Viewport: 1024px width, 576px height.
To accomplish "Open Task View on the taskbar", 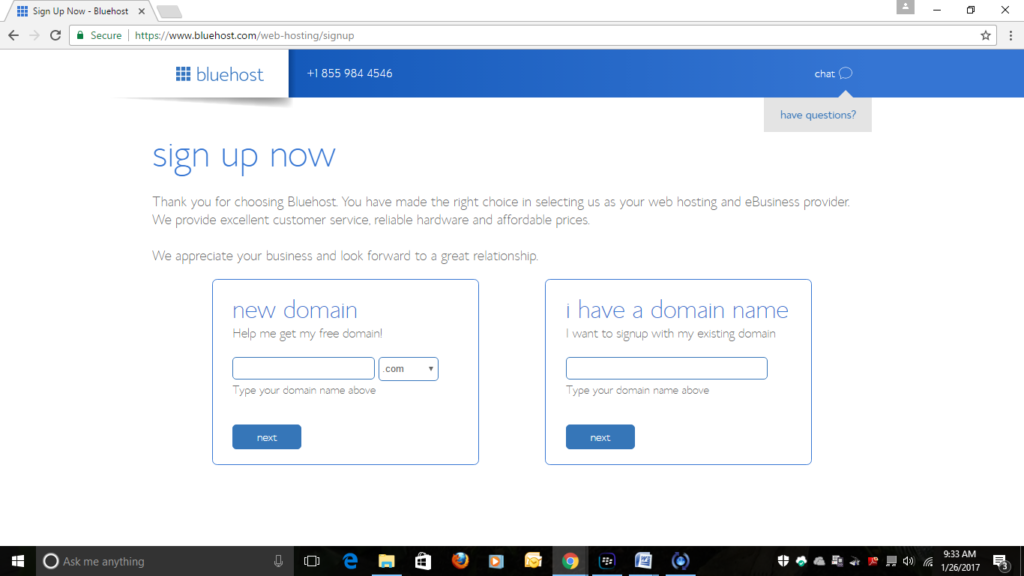I will pos(311,561).
